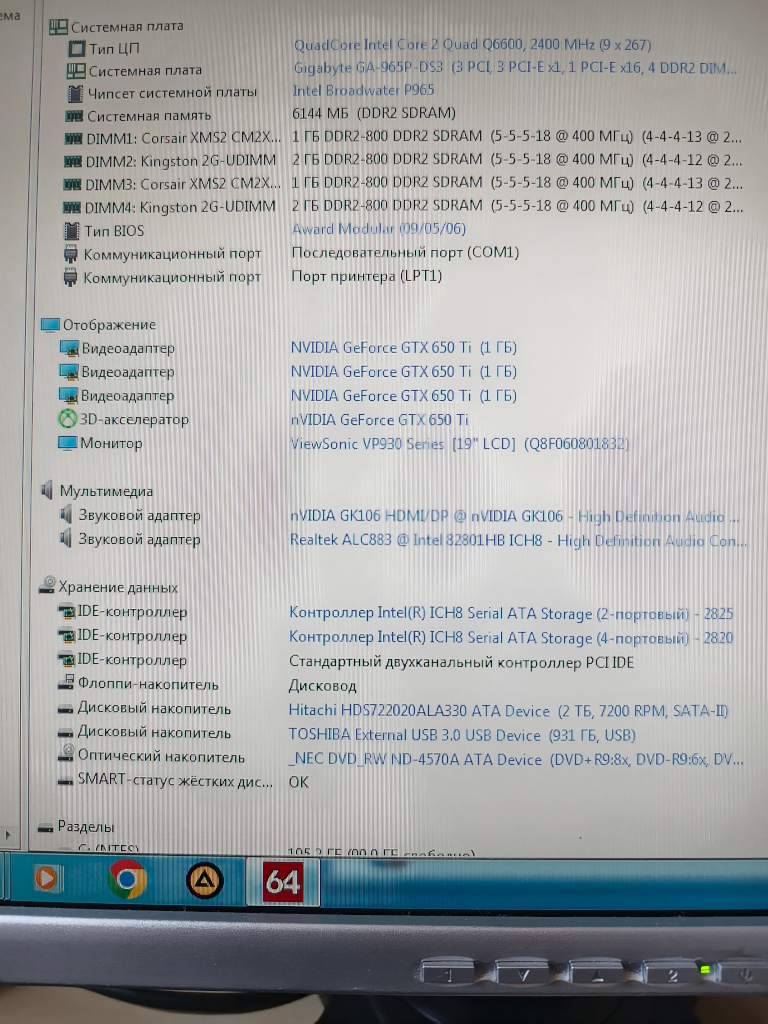Select the 3D-акселератор label
This screenshot has width=768, height=1024.
pos(134,419)
